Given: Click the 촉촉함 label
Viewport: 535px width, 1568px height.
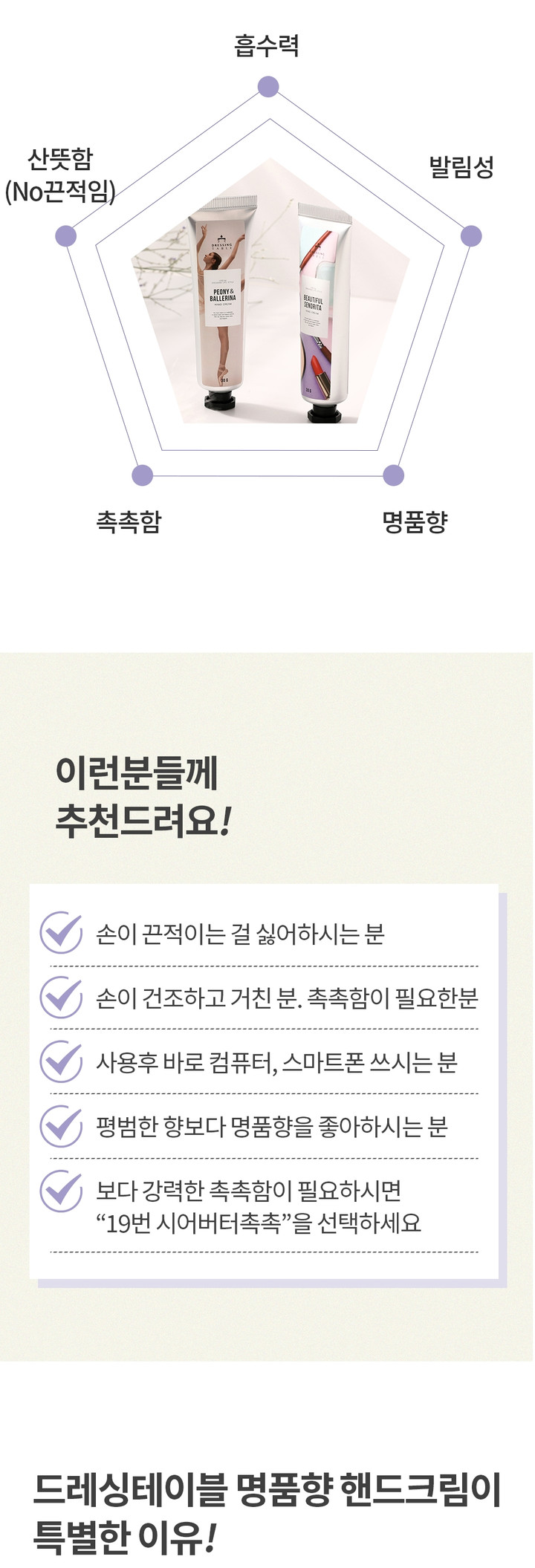Looking at the screenshot, I should [x=129, y=521].
